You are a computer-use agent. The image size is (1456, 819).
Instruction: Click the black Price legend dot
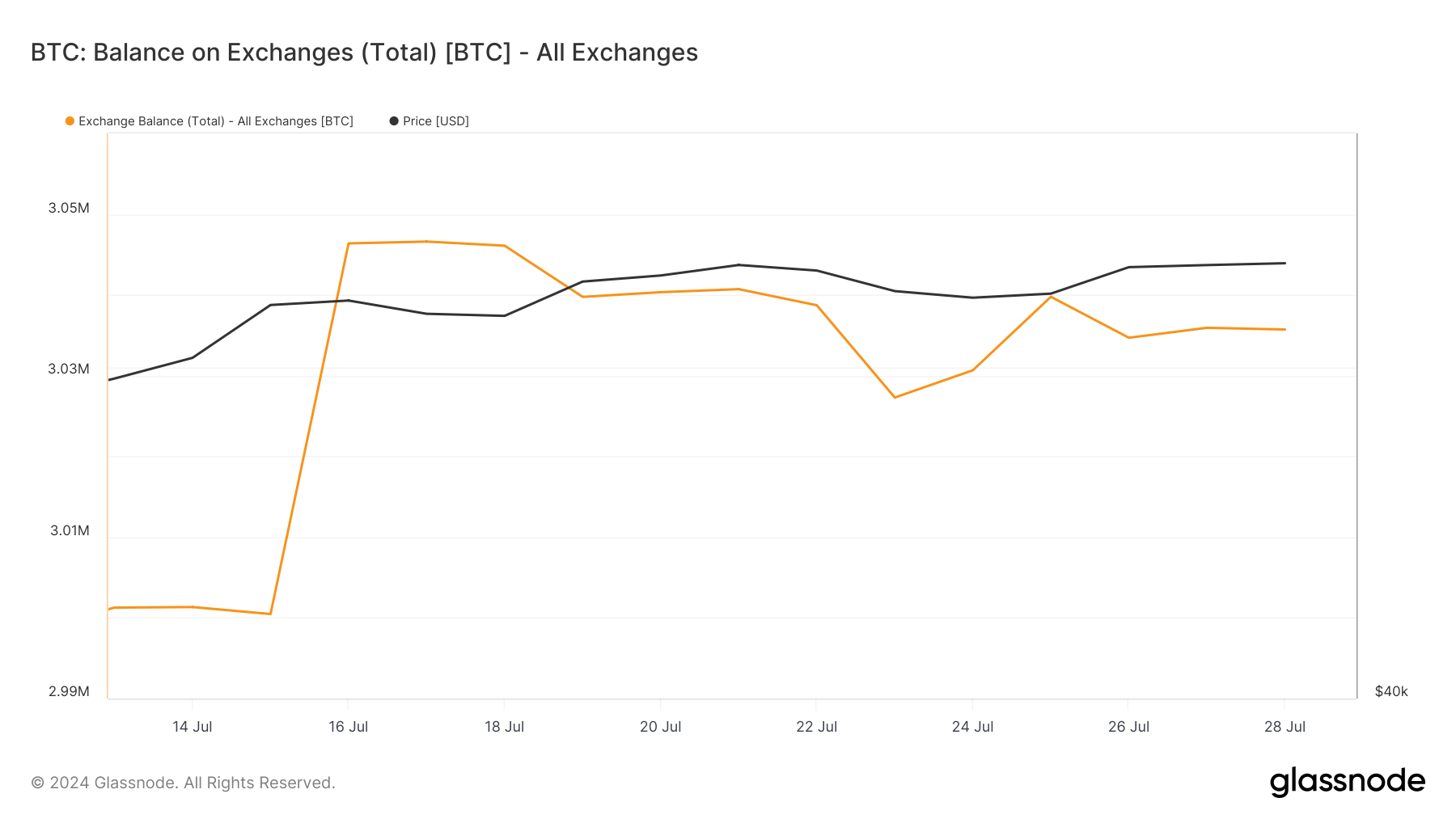(394, 121)
